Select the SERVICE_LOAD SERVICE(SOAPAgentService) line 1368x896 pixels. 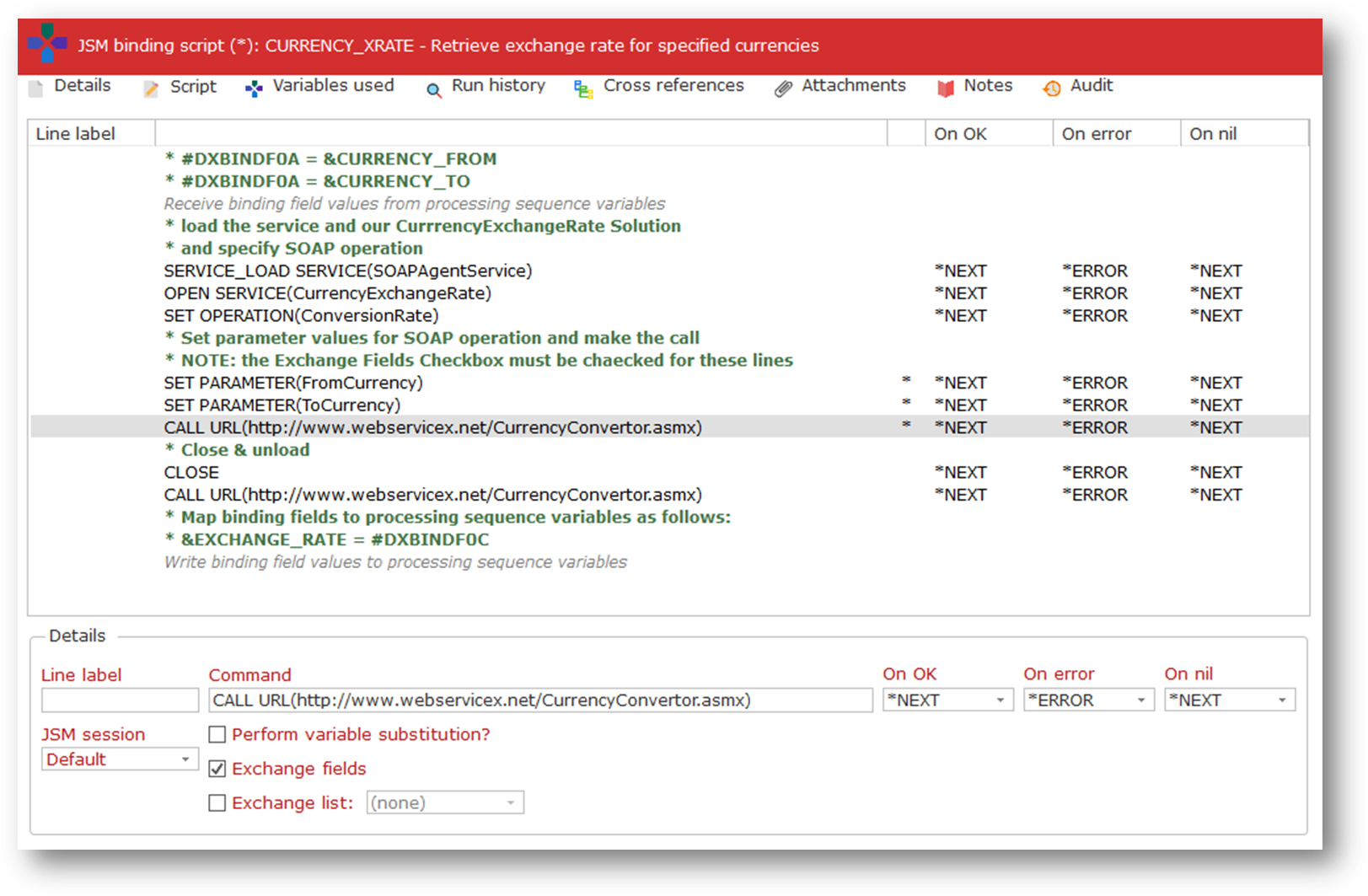coord(347,271)
